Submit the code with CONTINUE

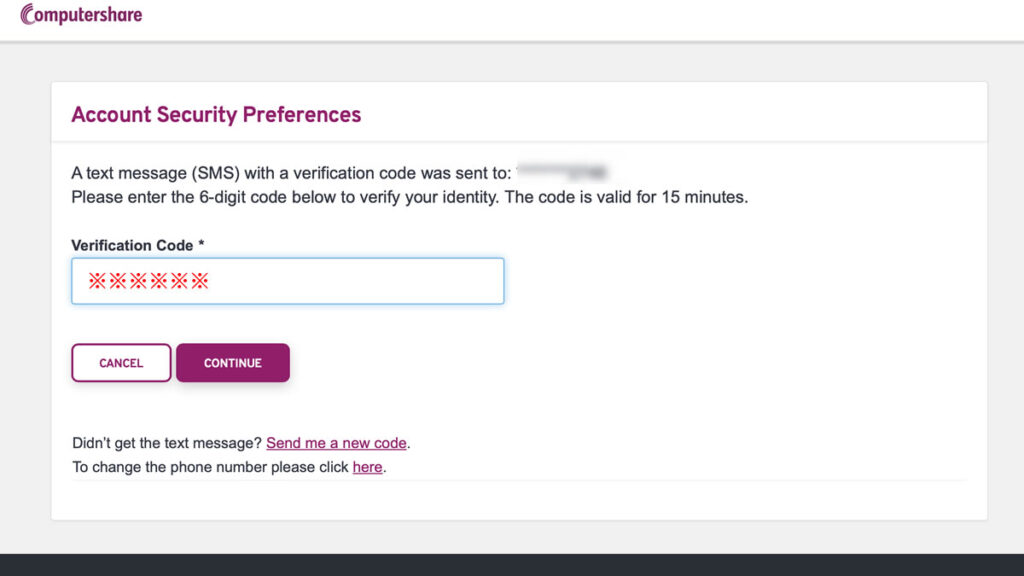point(232,363)
